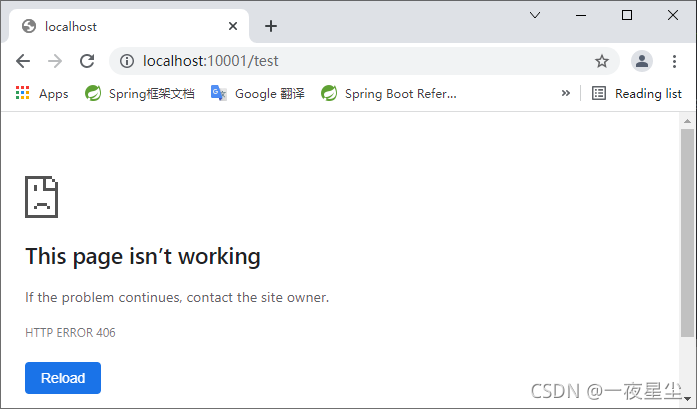Screen dimensions: 697x409
Task: Open Apps bookmark shortcut
Action: pos(42,94)
